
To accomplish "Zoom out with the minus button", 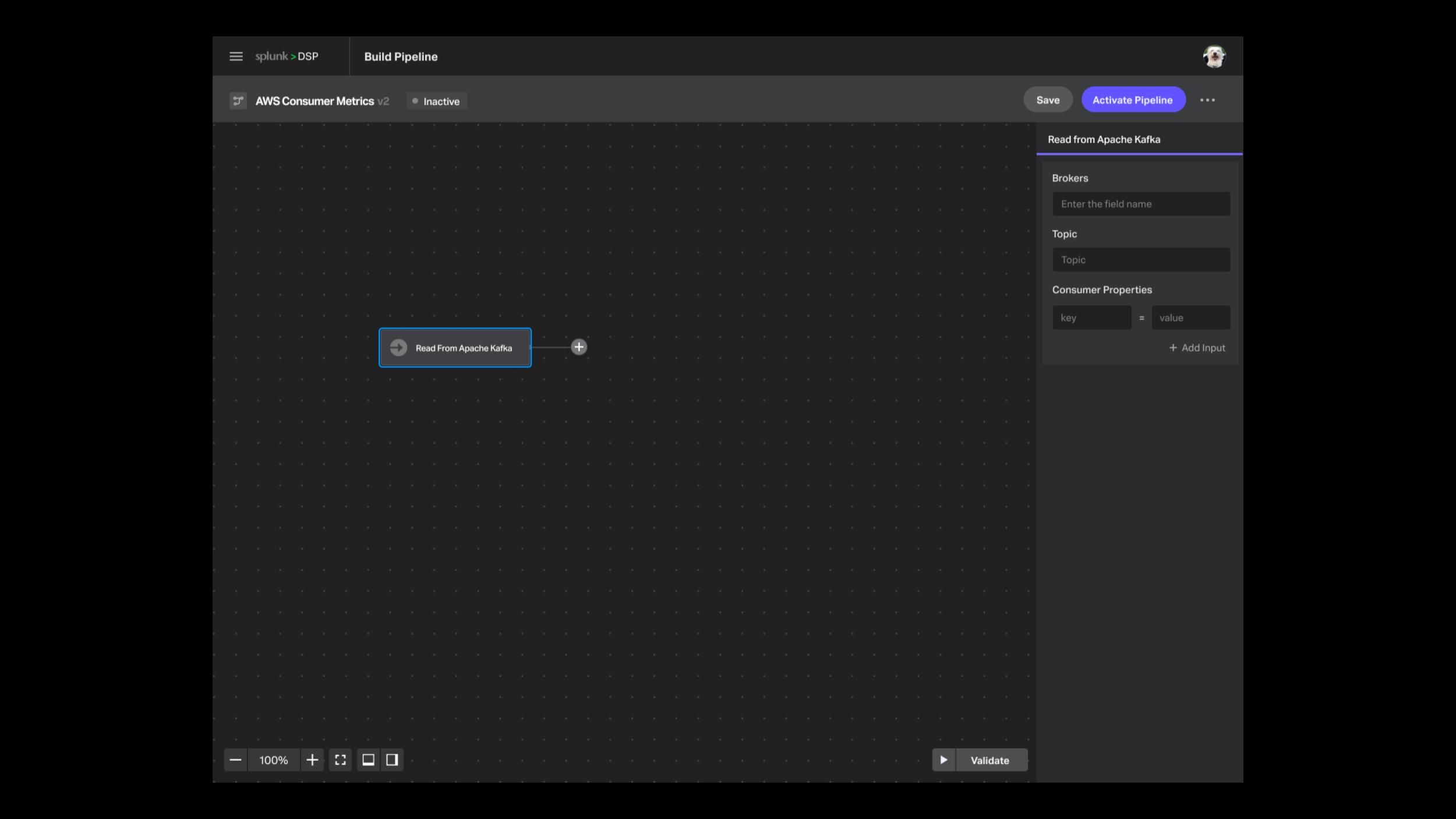I will click(235, 760).
